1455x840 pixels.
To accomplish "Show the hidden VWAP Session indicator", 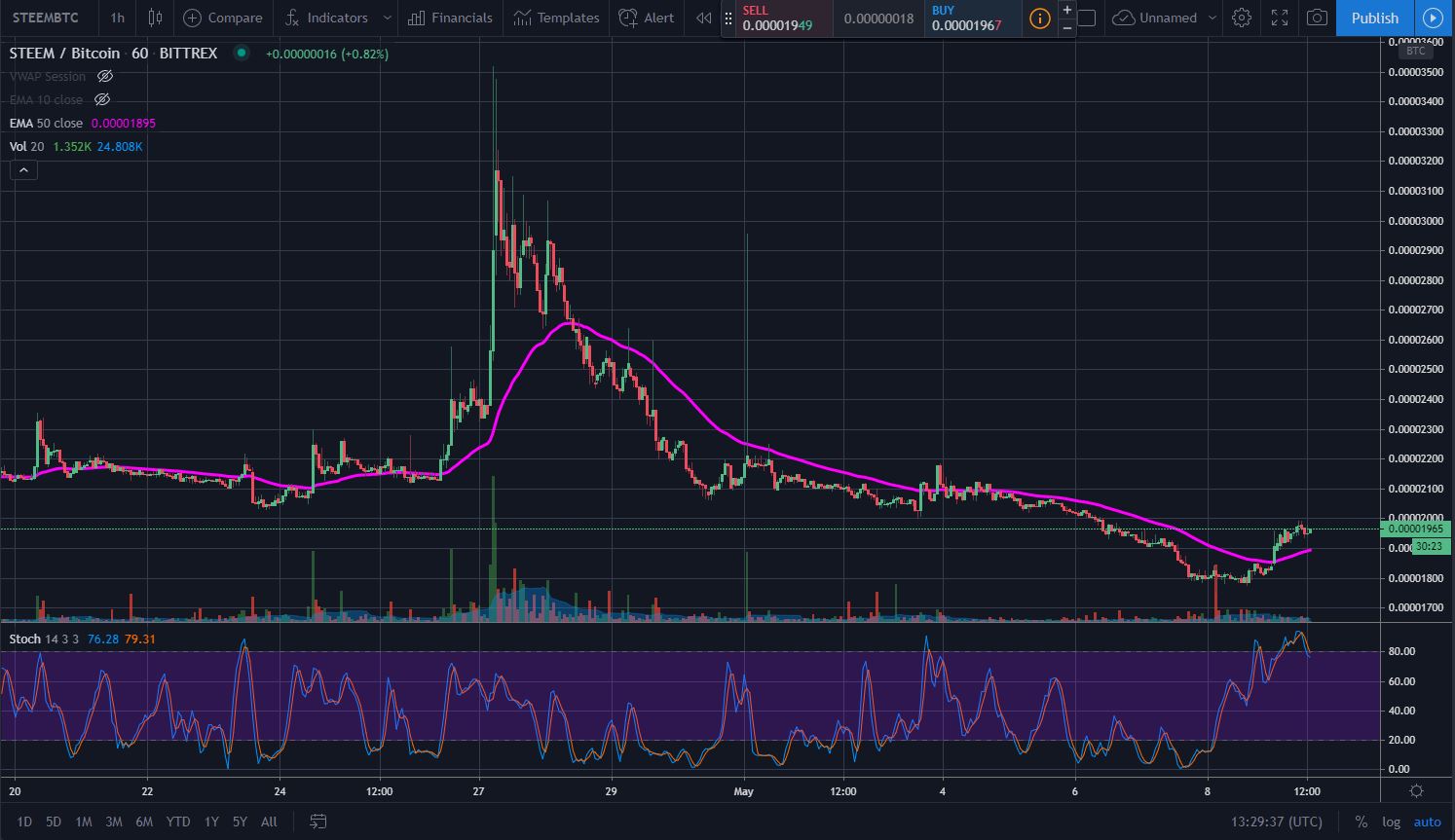I will [105, 76].
